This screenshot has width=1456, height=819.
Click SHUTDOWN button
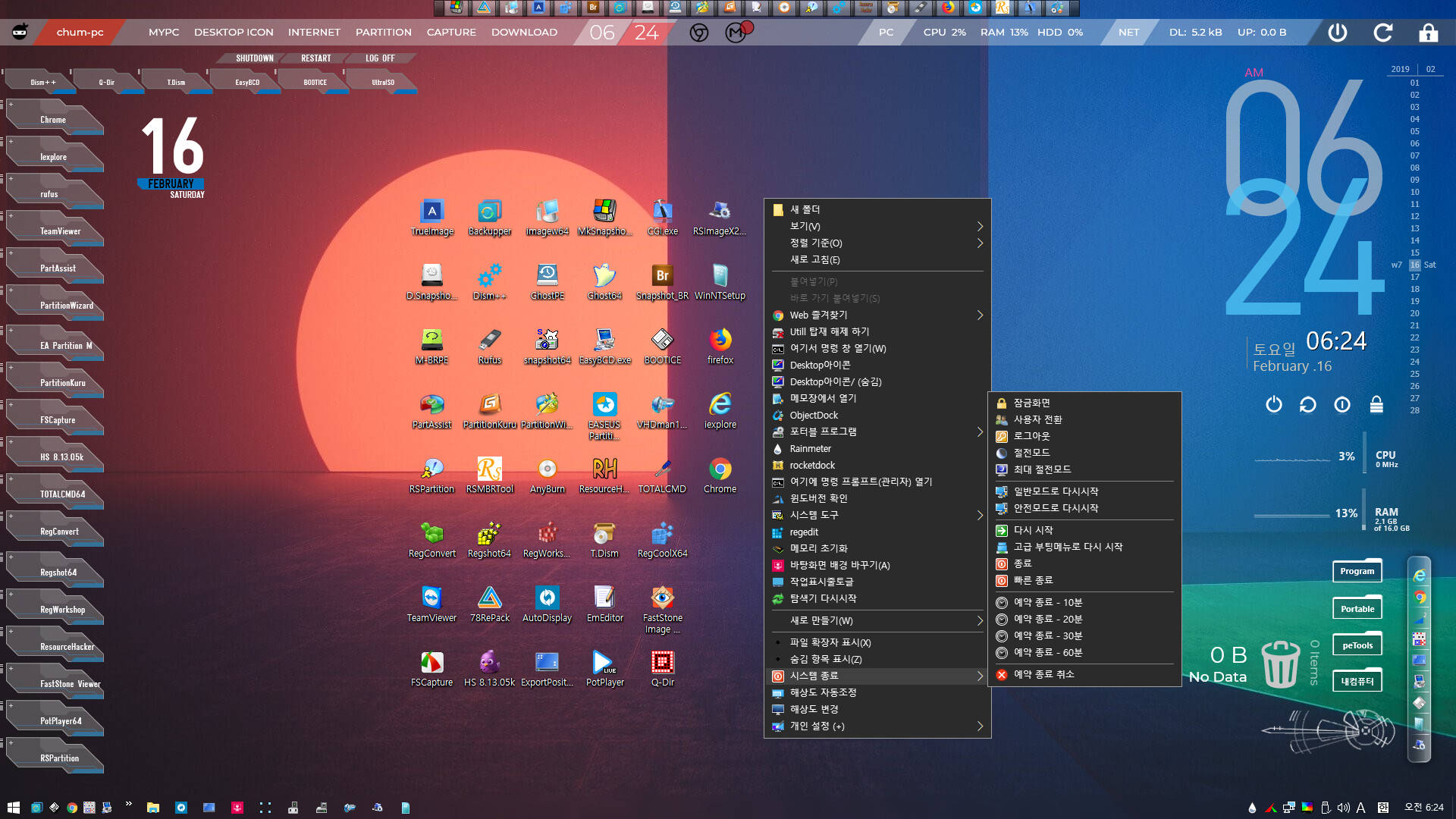[x=254, y=58]
